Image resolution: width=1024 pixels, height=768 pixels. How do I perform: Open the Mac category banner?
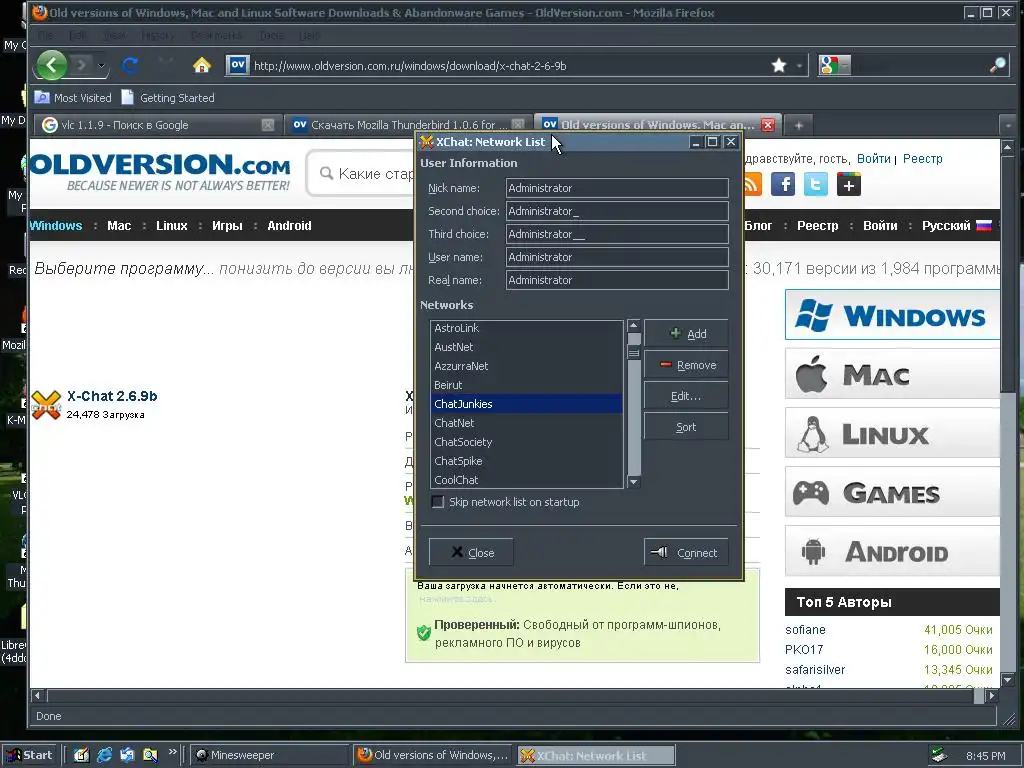click(x=892, y=374)
